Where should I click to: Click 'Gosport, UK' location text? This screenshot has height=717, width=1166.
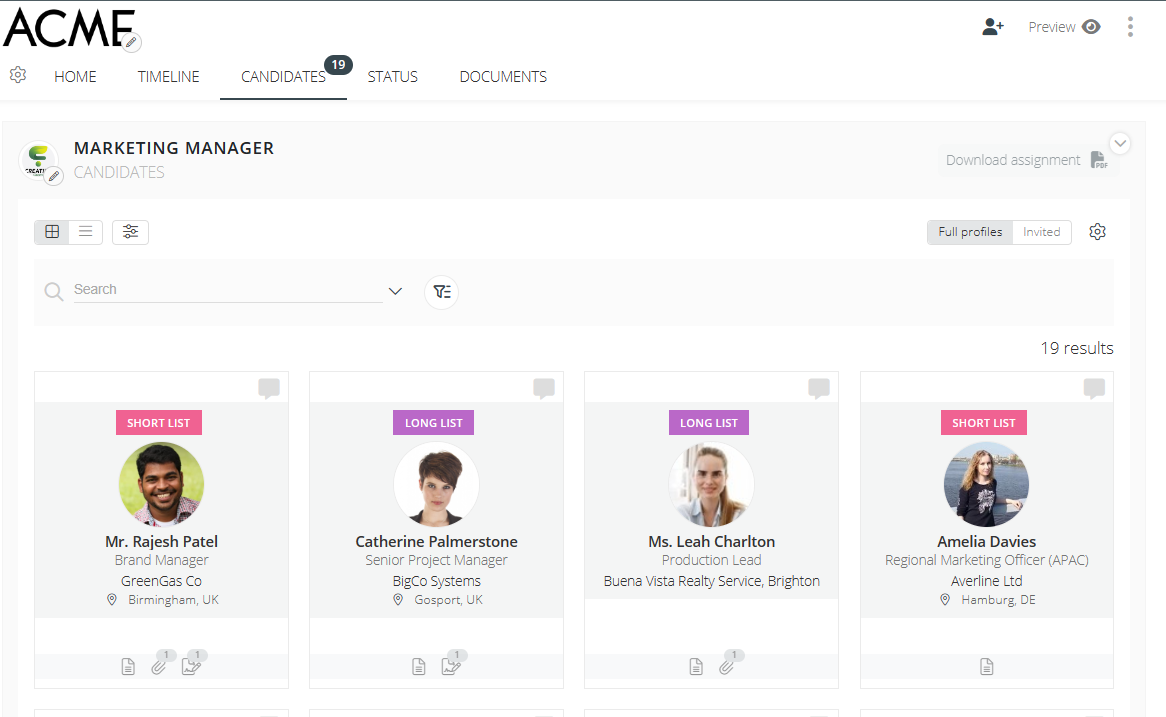point(448,599)
